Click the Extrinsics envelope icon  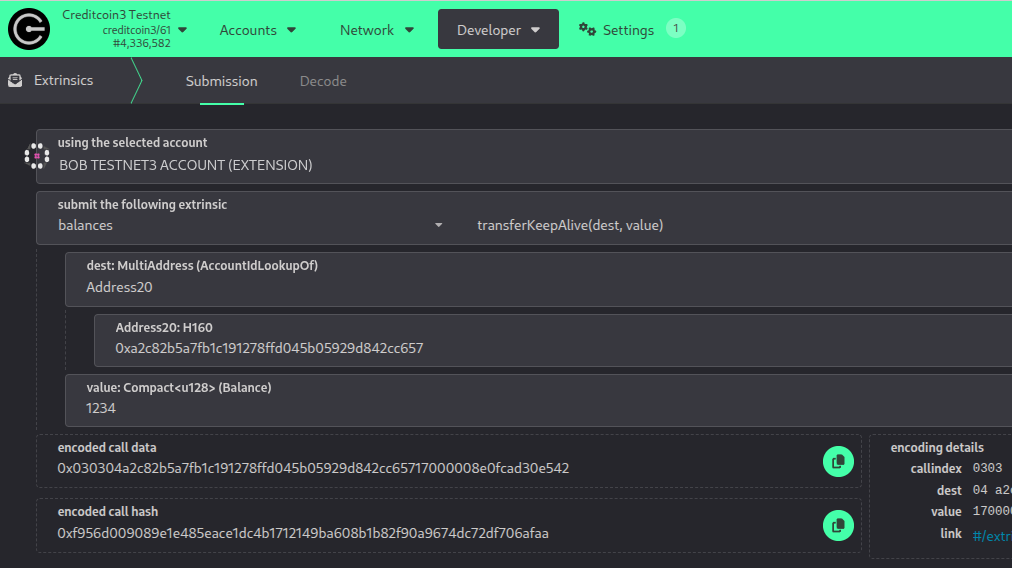[15, 81]
